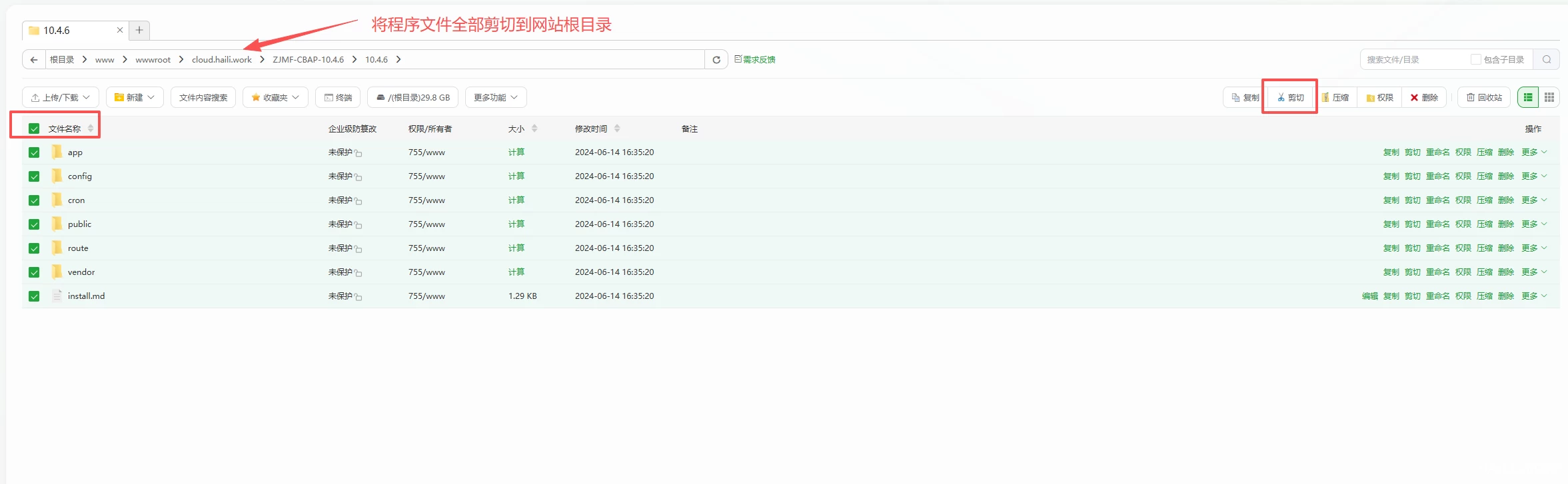The width and height of the screenshot is (1568, 484).
Task: Close the 10.4.6 tab
Action: click(x=120, y=30)
